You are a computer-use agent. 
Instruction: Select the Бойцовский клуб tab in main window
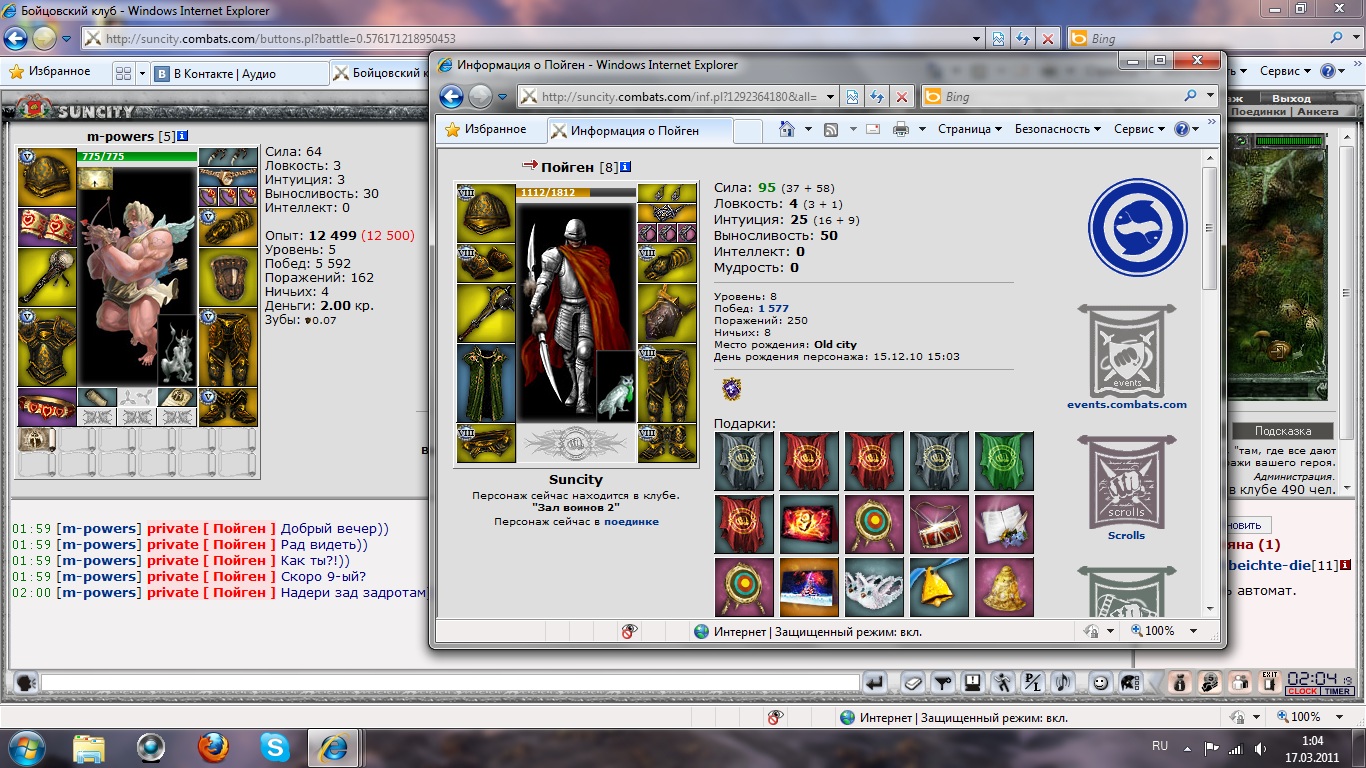click(x=381, y=73)
